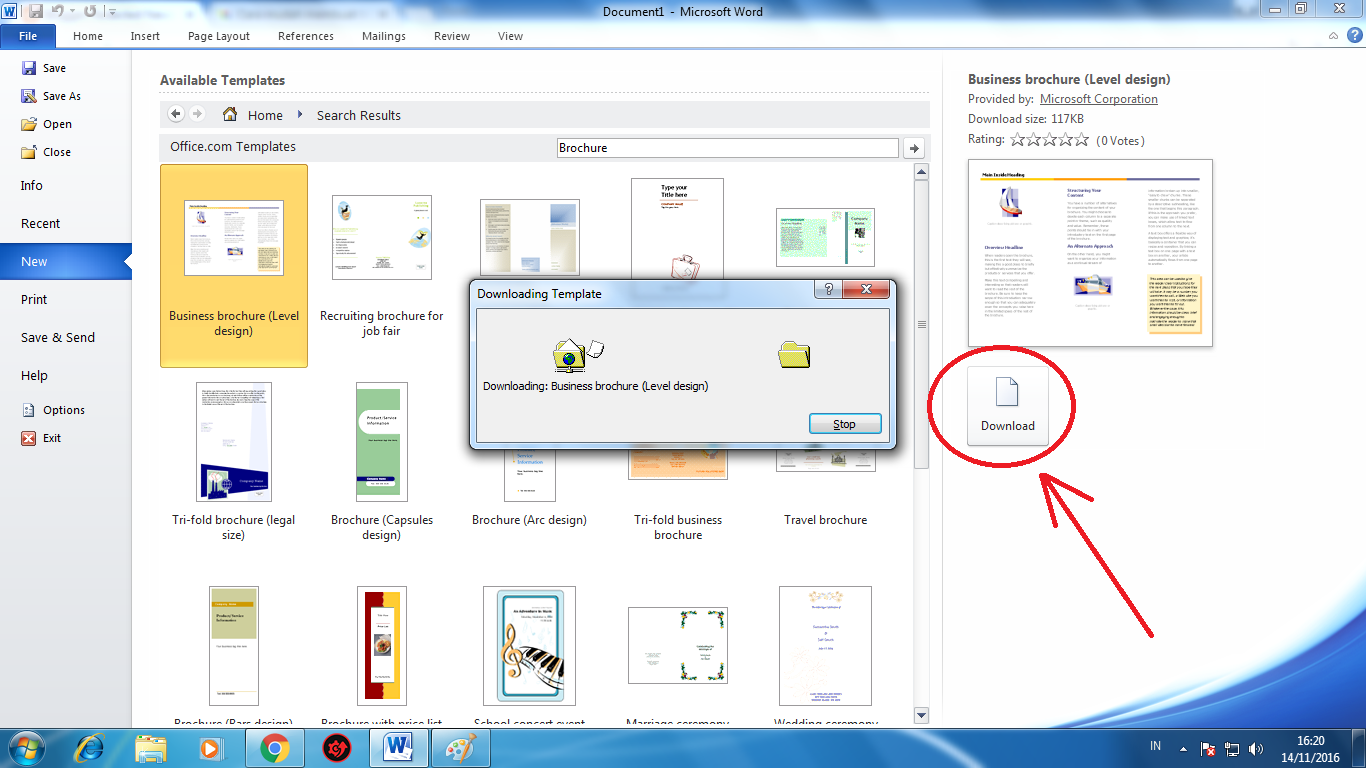Click the template list scrollbar down arrow

(922, 715)
